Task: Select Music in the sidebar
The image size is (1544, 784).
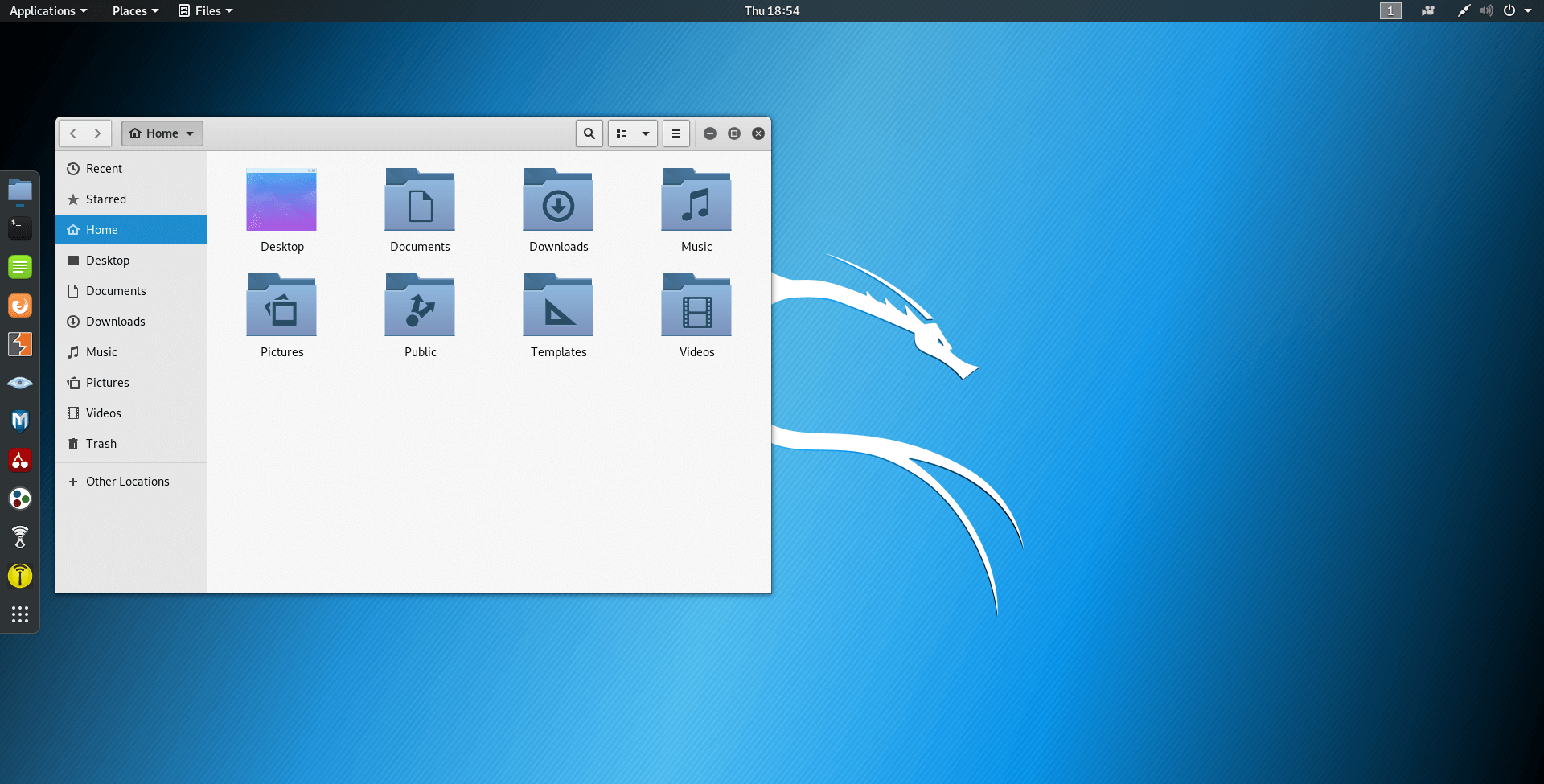Action: pos(131,352)
